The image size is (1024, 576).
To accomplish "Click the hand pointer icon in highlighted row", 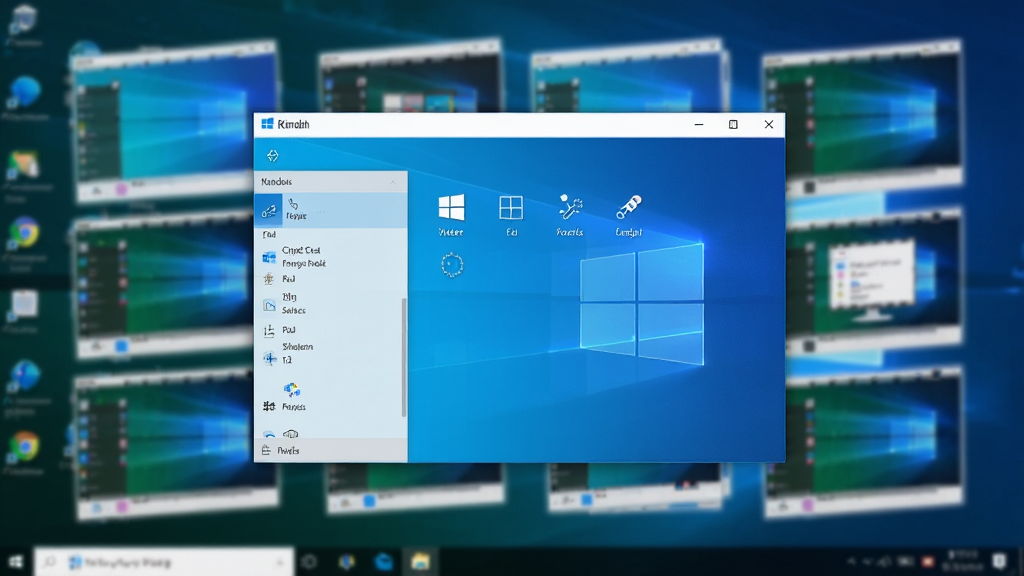I will pos(293,204).
